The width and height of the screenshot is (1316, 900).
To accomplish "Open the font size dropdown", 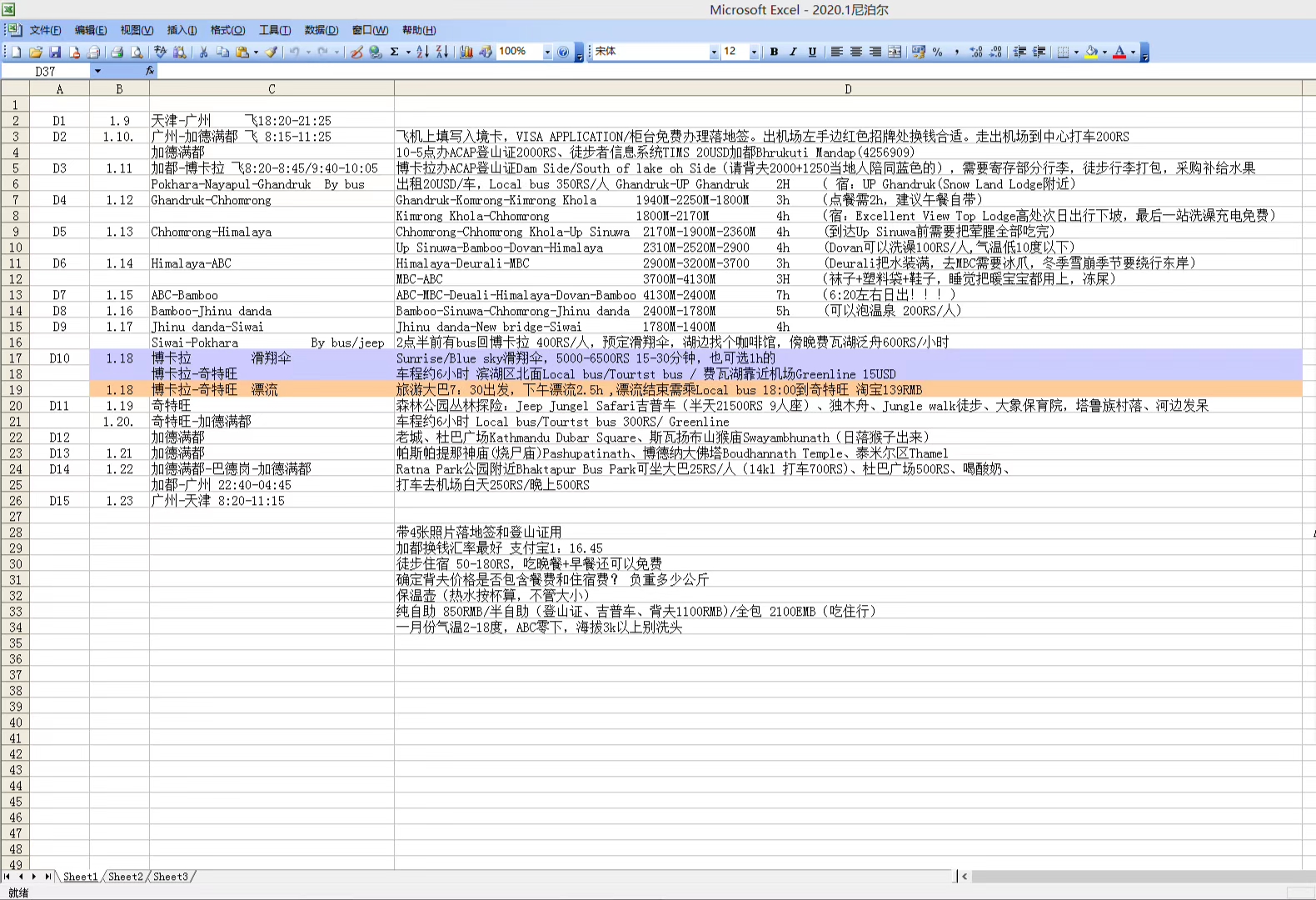I will tap(755, 52).
